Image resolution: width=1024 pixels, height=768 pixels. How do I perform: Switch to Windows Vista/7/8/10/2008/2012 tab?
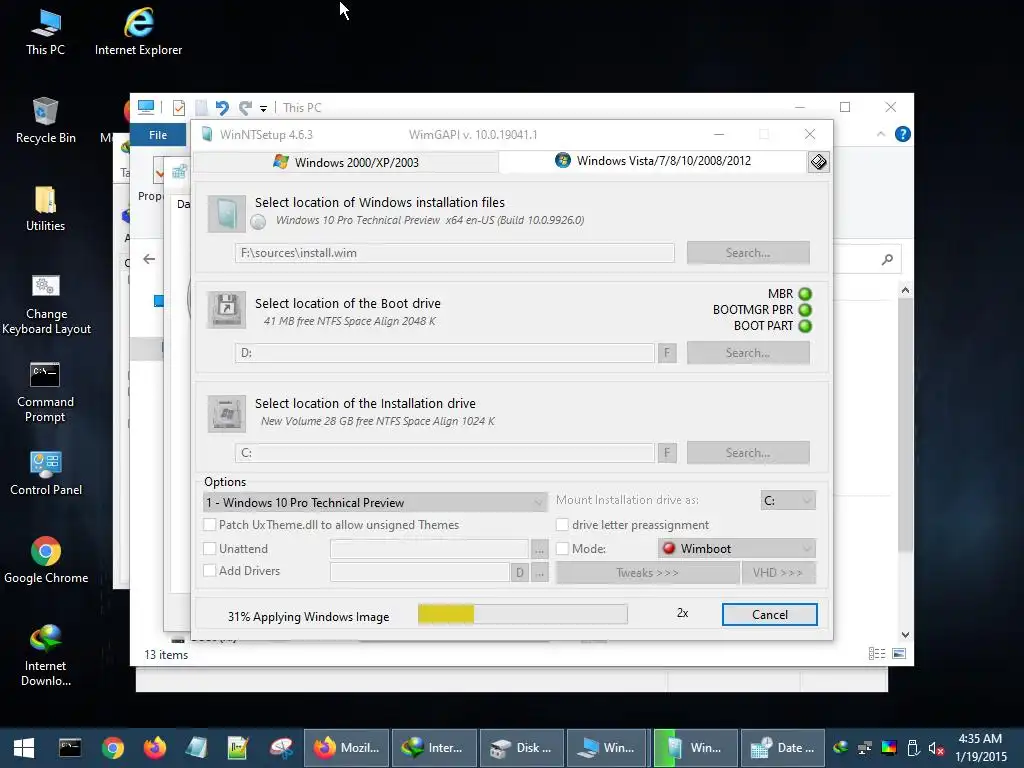[x=653, y=161]
